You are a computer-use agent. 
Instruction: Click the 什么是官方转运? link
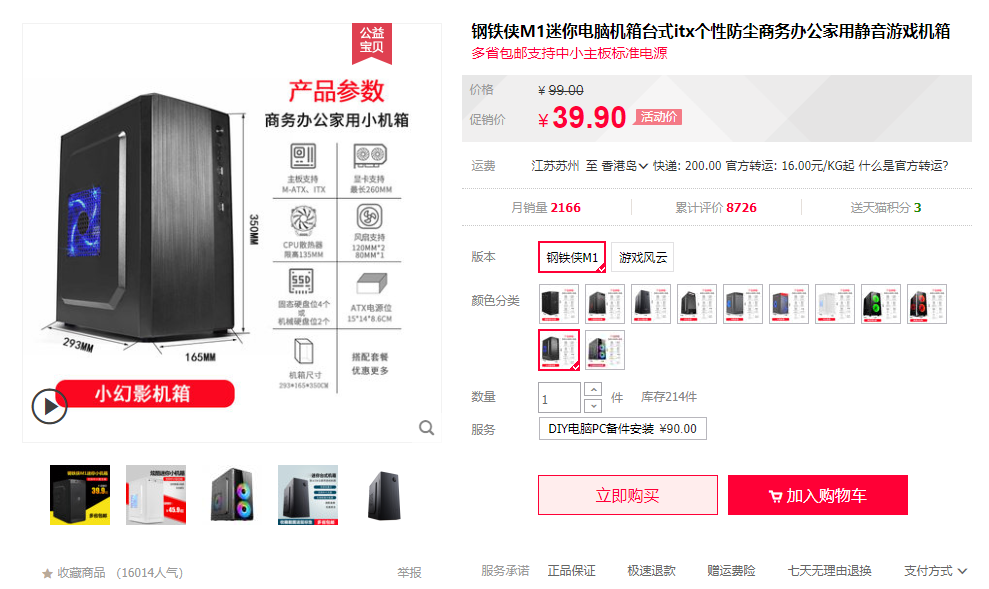903,166
